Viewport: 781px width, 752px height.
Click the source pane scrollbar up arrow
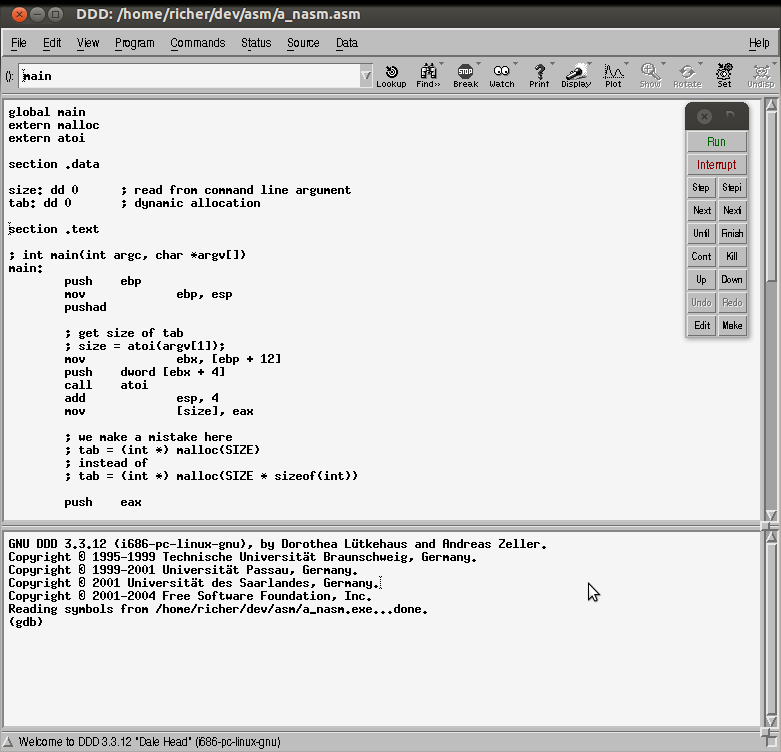tap(771, 105)
